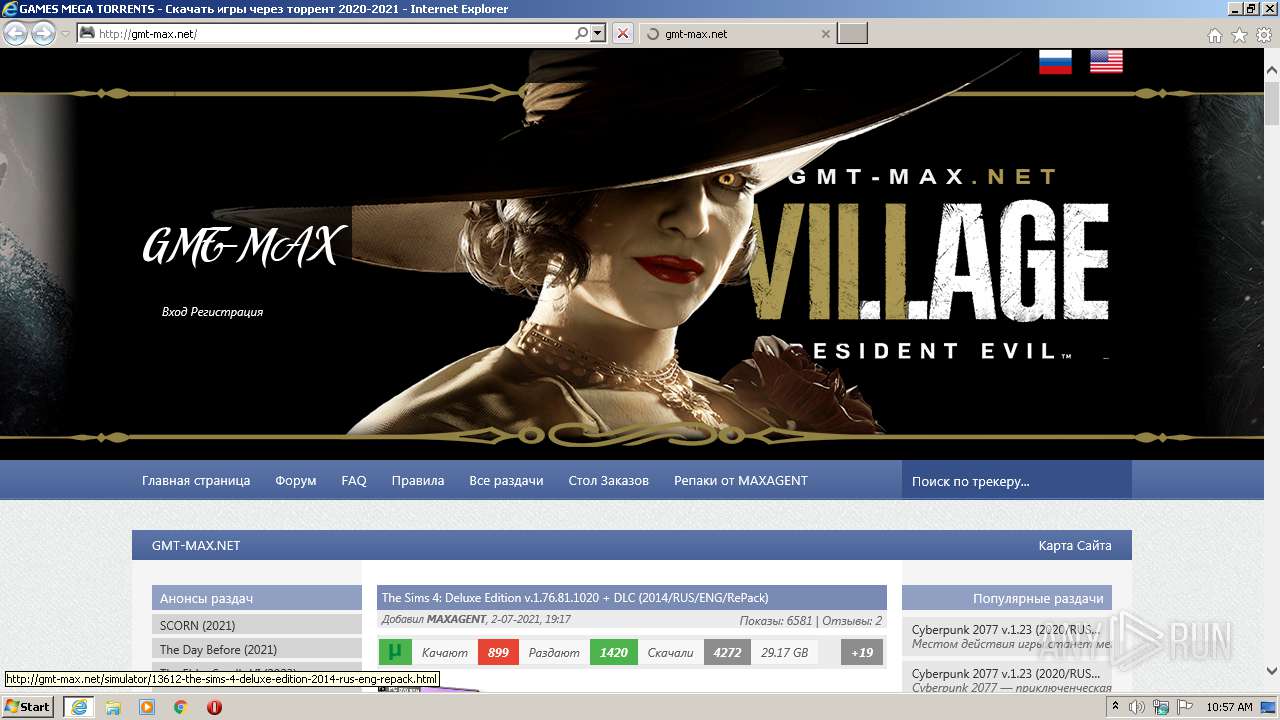
Task: Click the red 899 leechers count
Action: pos(498,653)
